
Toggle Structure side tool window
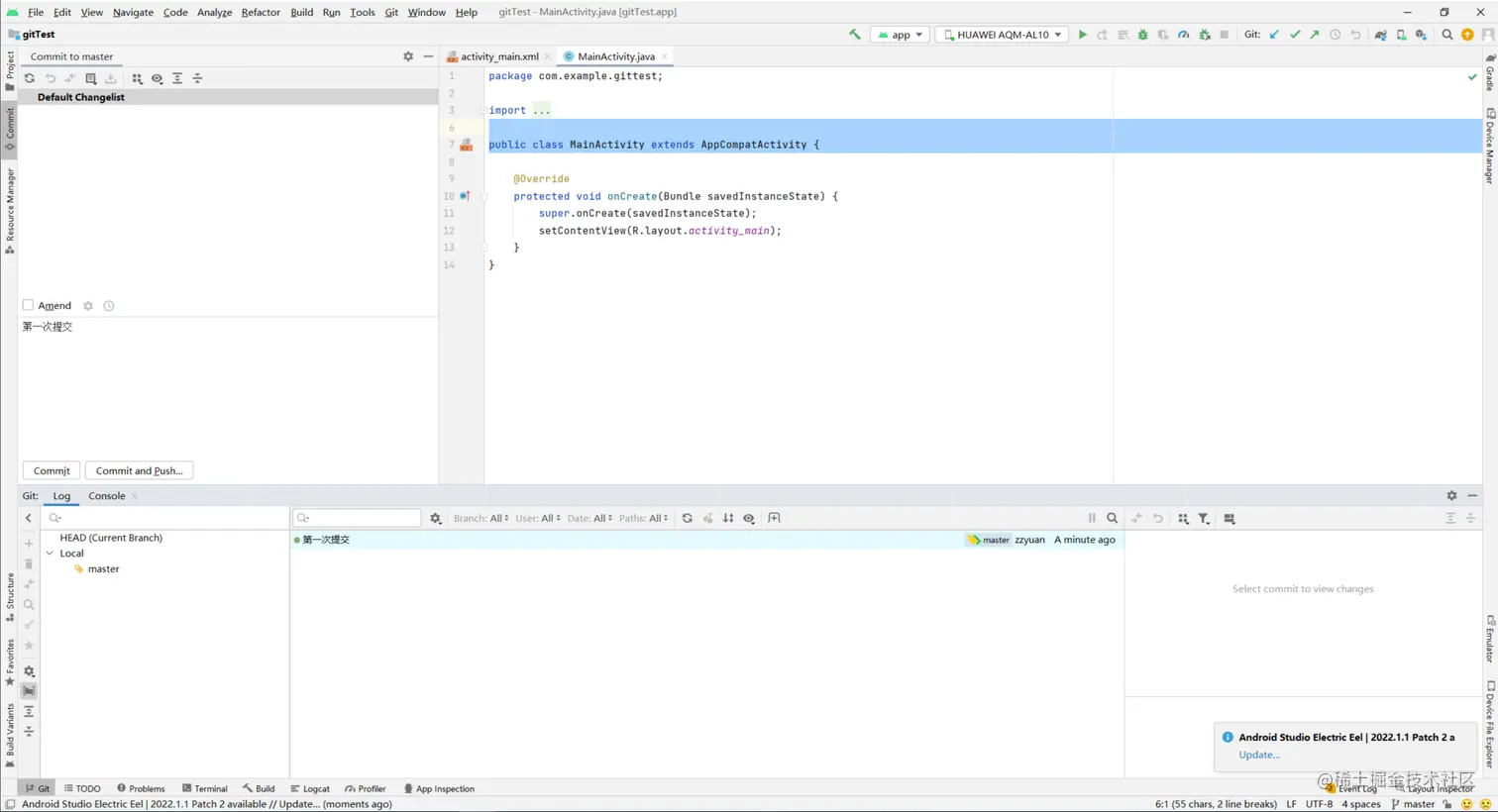point(10,597)
